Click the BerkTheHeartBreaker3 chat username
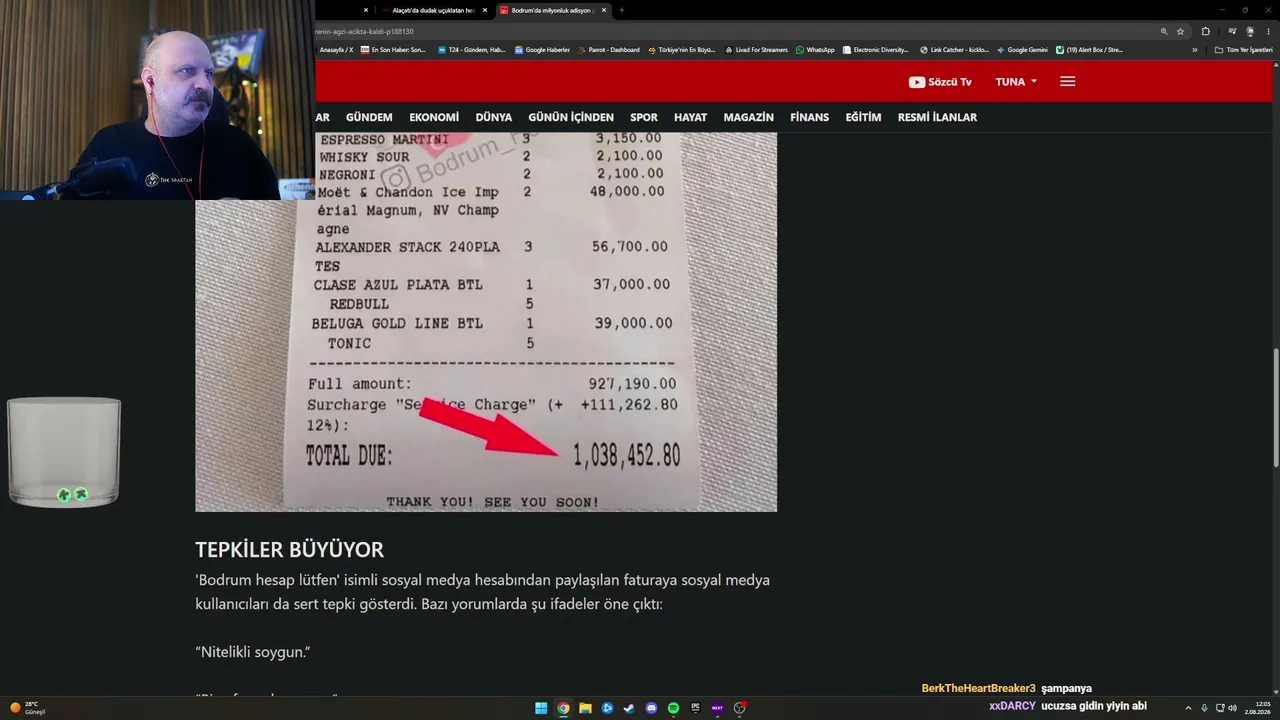1280x720 pixels. point(979,689)
